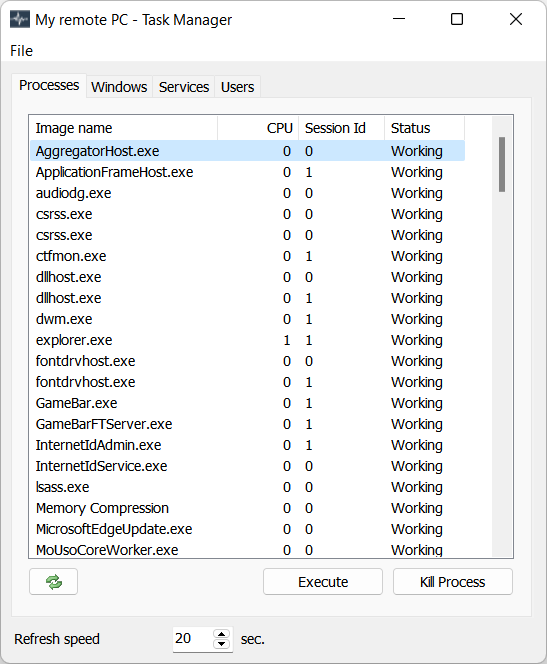Open the File menu

(x=21, y=51)
